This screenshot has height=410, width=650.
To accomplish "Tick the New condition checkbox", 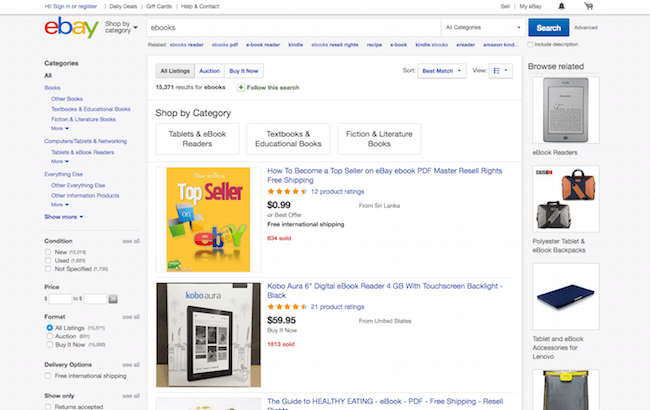I will pyautogui.click(x=48, y=252).
